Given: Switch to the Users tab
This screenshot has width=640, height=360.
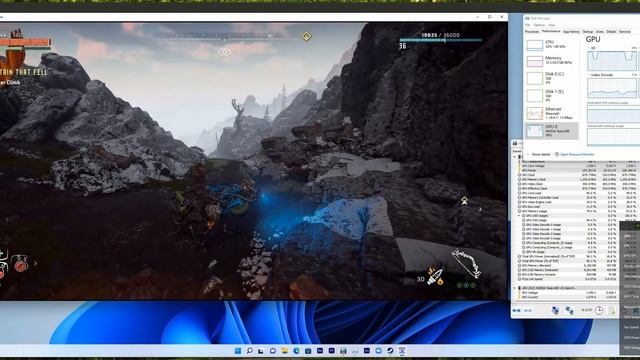Looking at the screenshot, I should coord(600,32).
